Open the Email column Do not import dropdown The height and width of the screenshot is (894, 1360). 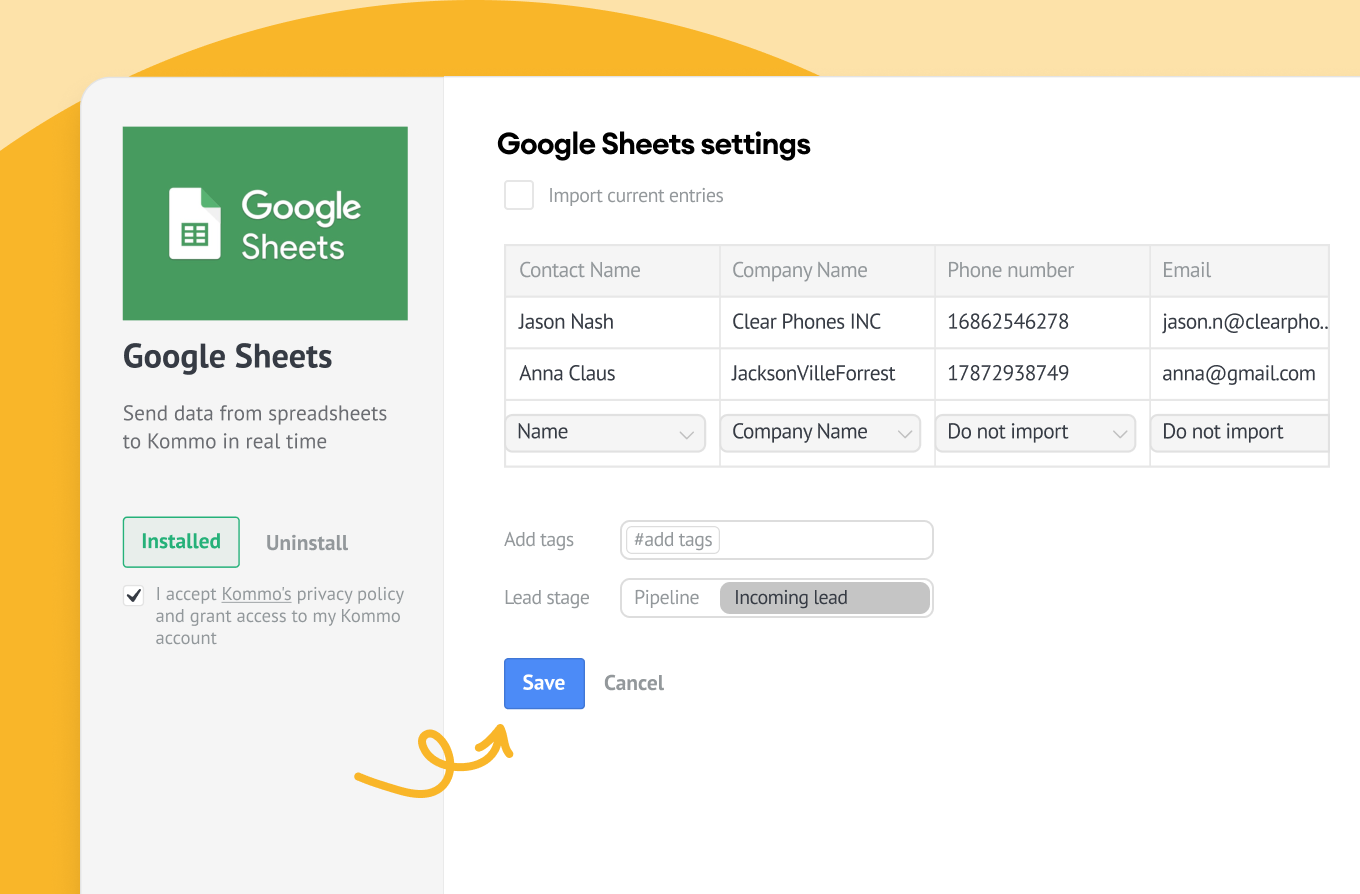(1240, 433)
